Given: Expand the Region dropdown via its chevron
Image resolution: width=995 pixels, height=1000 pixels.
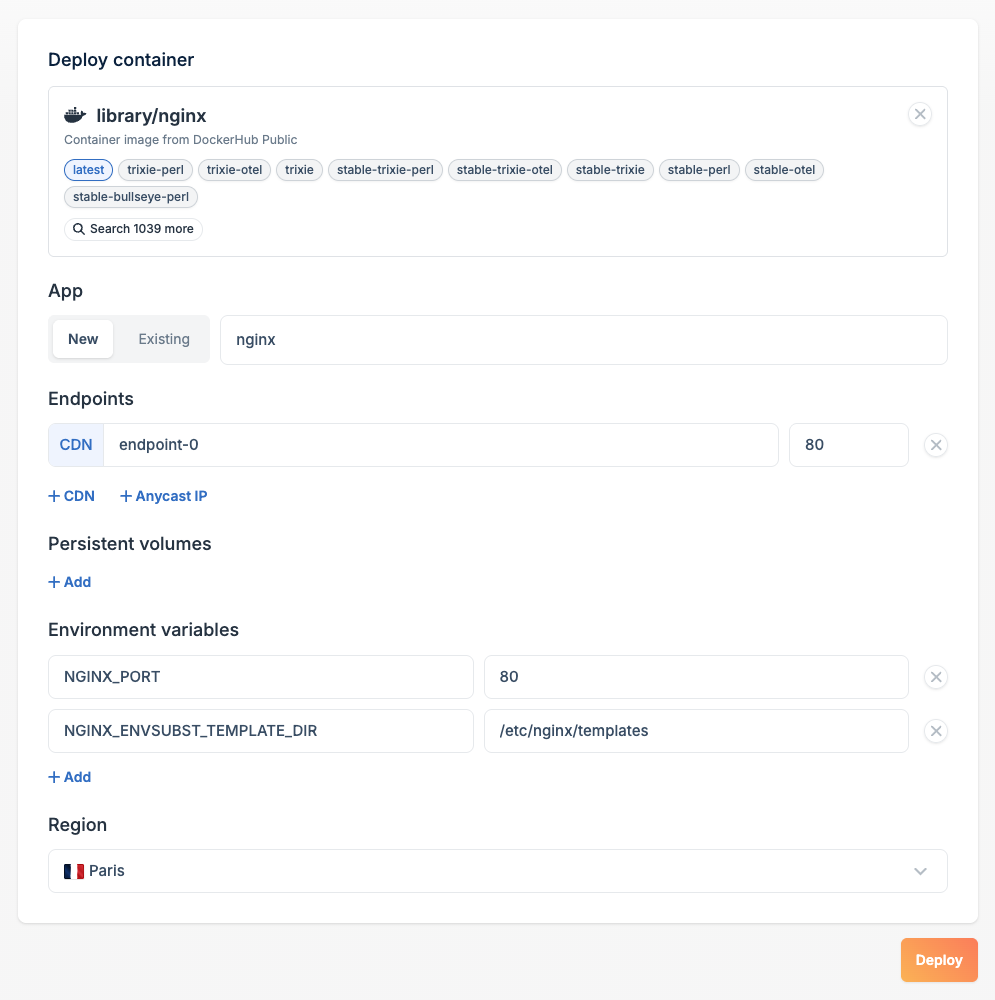Looking at the screenshot, I should [920, 871].
